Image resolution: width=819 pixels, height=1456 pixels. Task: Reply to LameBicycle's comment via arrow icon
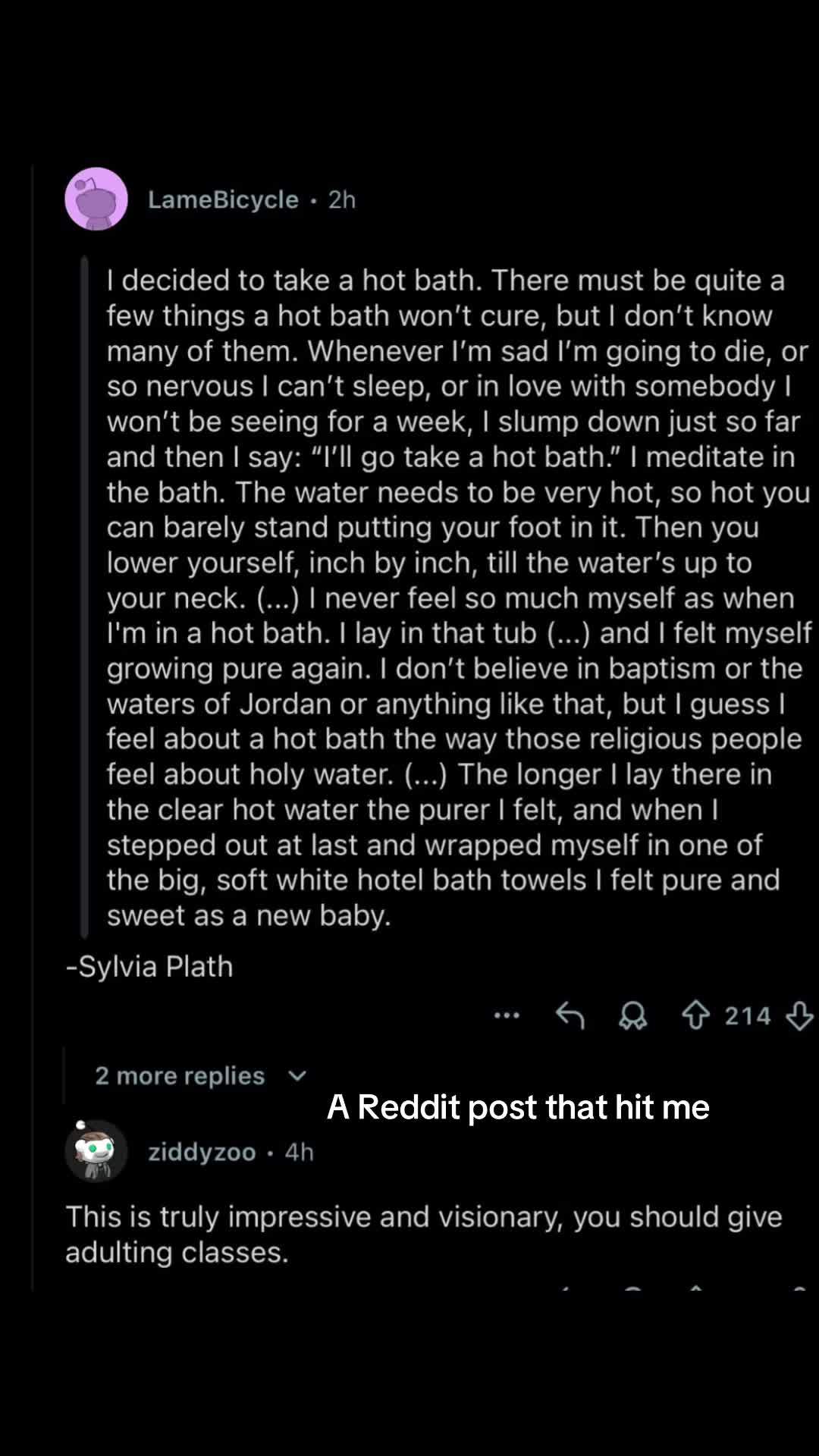point(570,1015)
